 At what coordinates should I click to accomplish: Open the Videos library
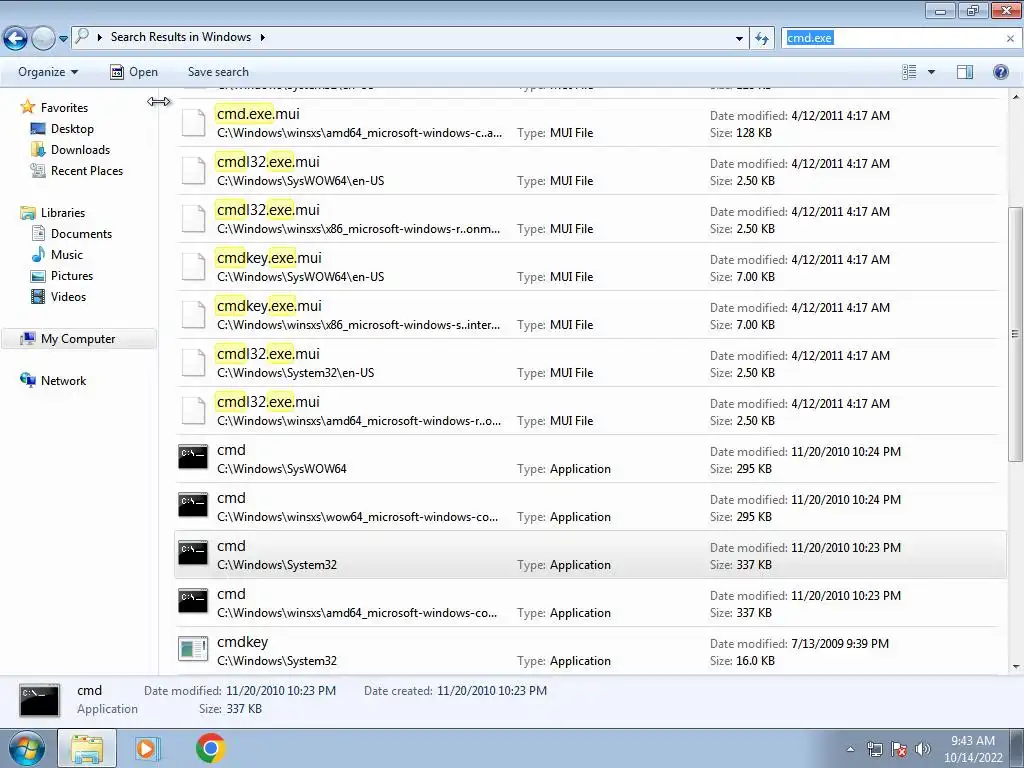(x=69, y=296)
